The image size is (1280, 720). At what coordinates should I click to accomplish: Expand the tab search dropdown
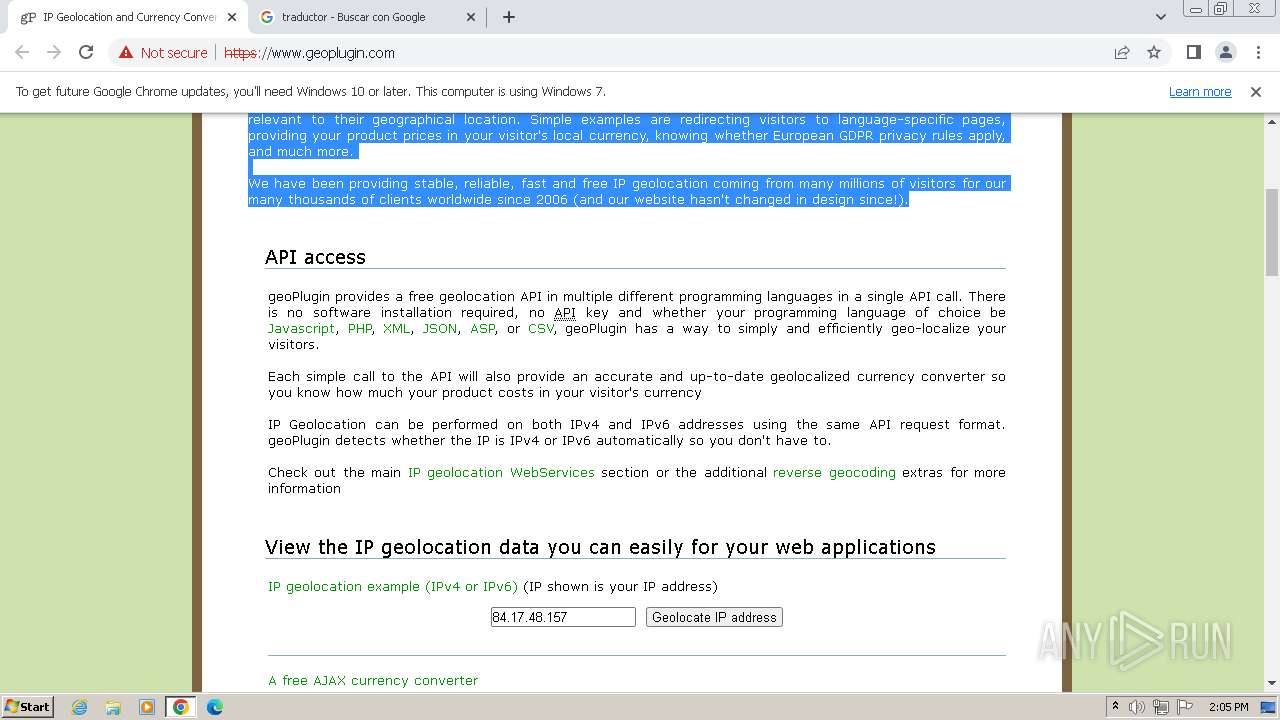(1160, 17)
